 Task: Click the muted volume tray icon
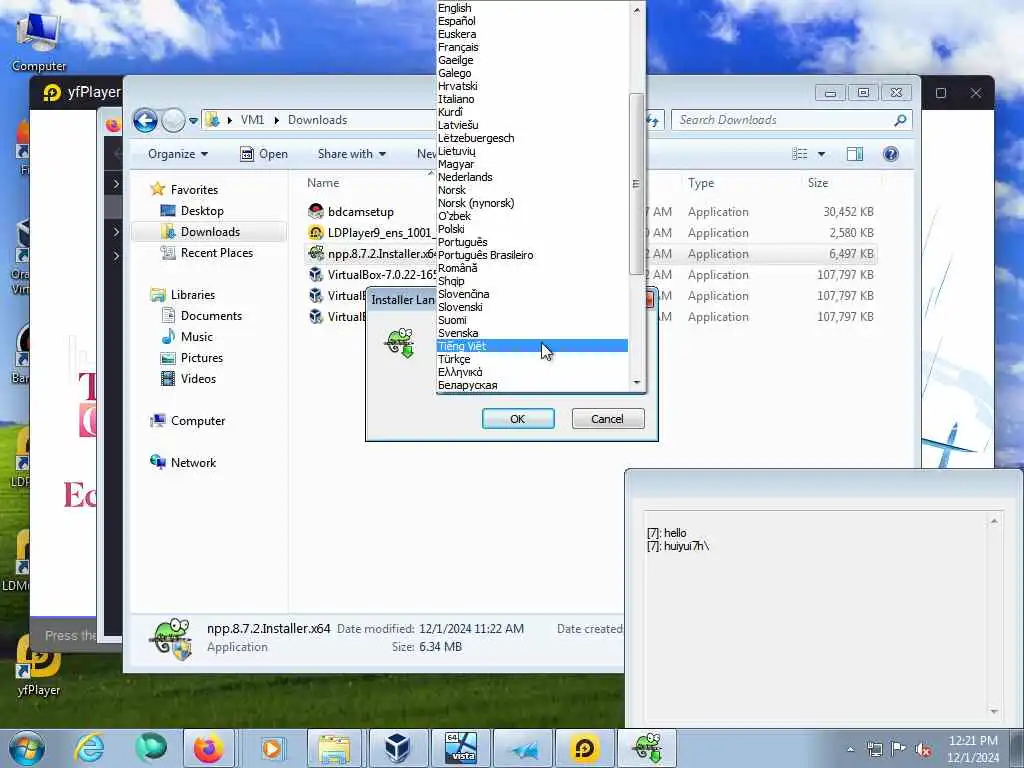(x=923, y=750)
